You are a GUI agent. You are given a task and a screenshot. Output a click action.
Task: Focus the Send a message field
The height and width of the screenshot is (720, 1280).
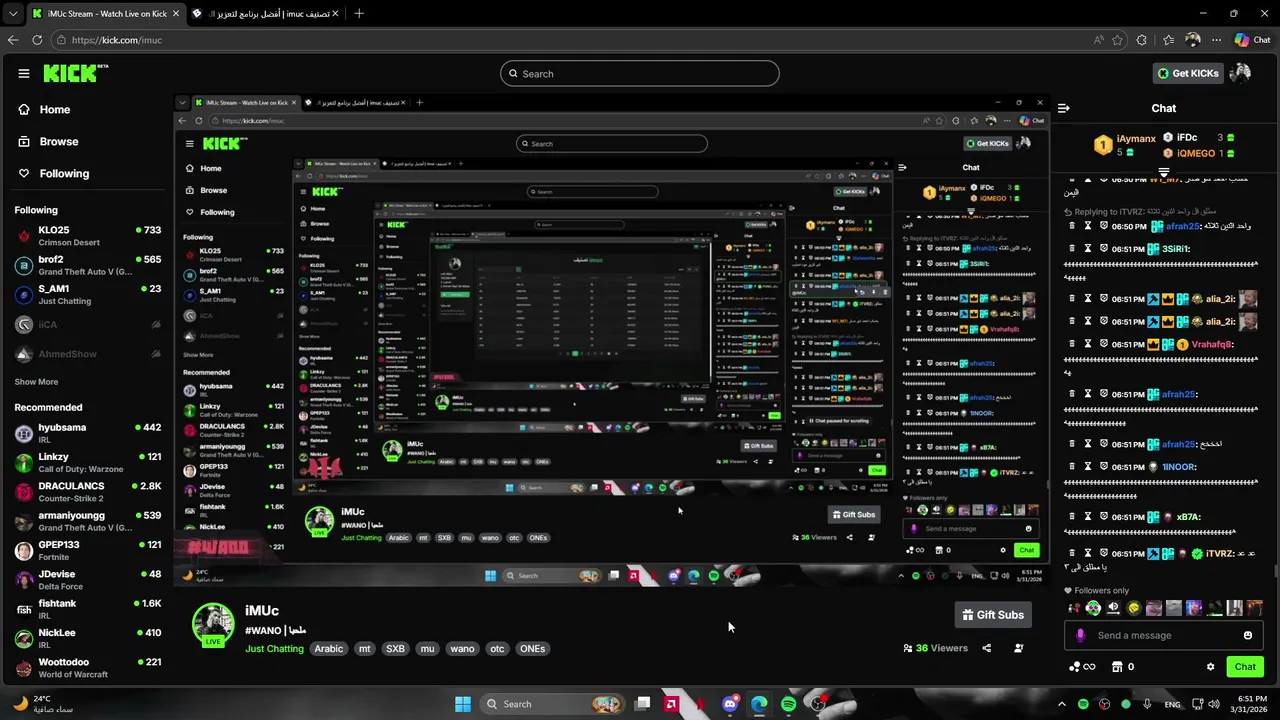point(1163,635)
